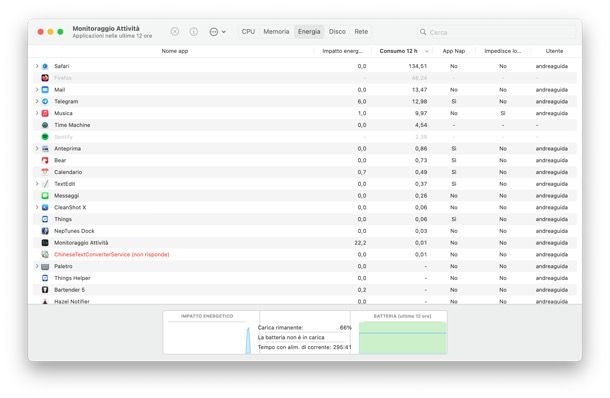Image resolution: width=610 pixels, height=398 pixels.
Task: Click the Hazel Notifier app icon
Action: [45, 302]
